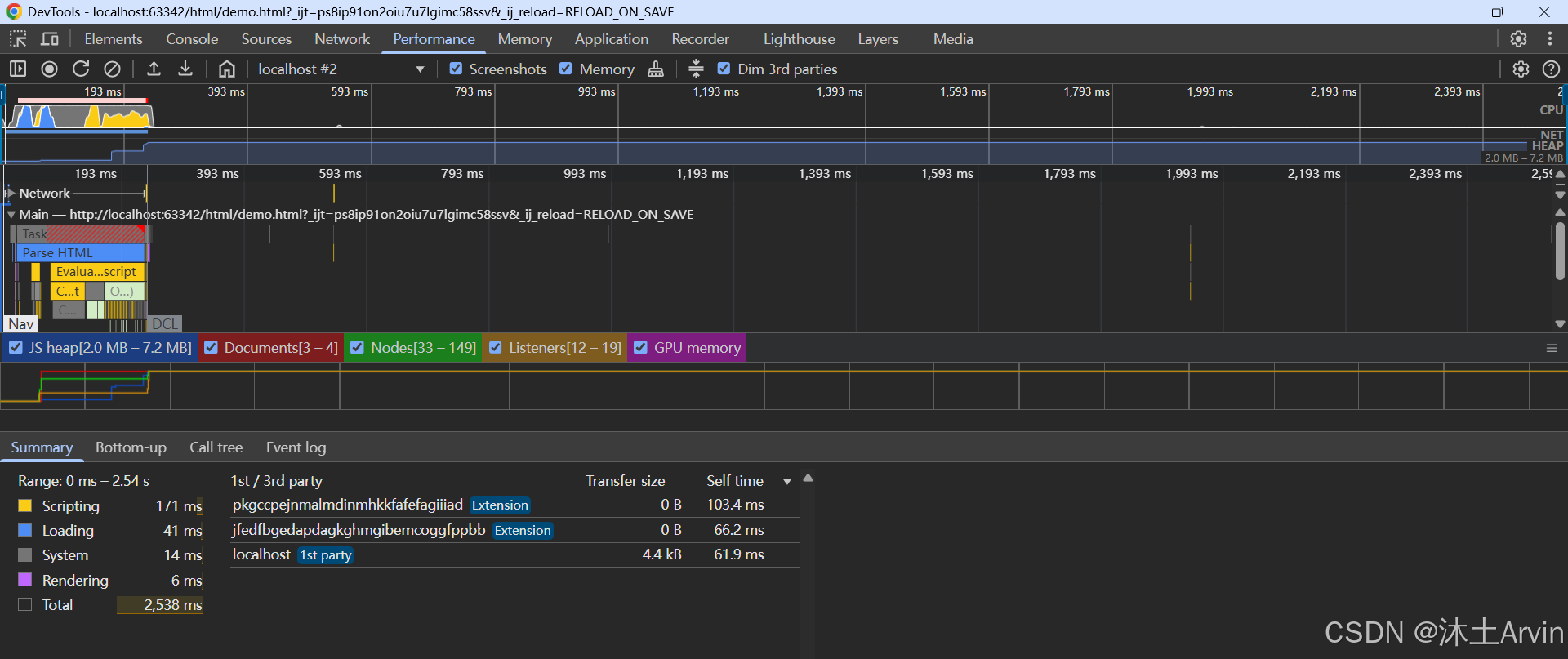Uncheck Dim 3rd parties checkbox
This screenshot has height=659, width=1568.
tap(724, 69)
